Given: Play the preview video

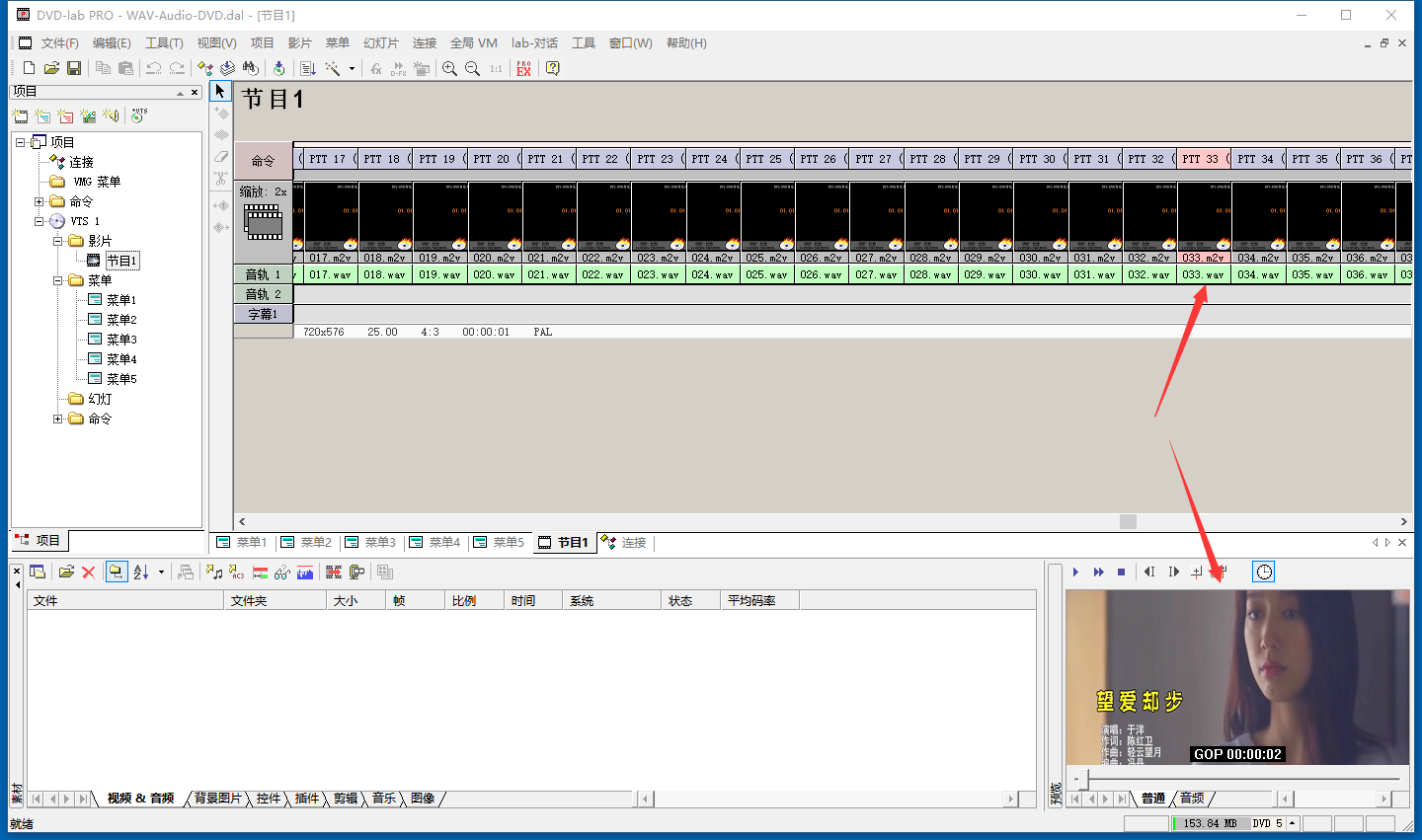Looking at the screenshot, I should (x=1075, y=572).
